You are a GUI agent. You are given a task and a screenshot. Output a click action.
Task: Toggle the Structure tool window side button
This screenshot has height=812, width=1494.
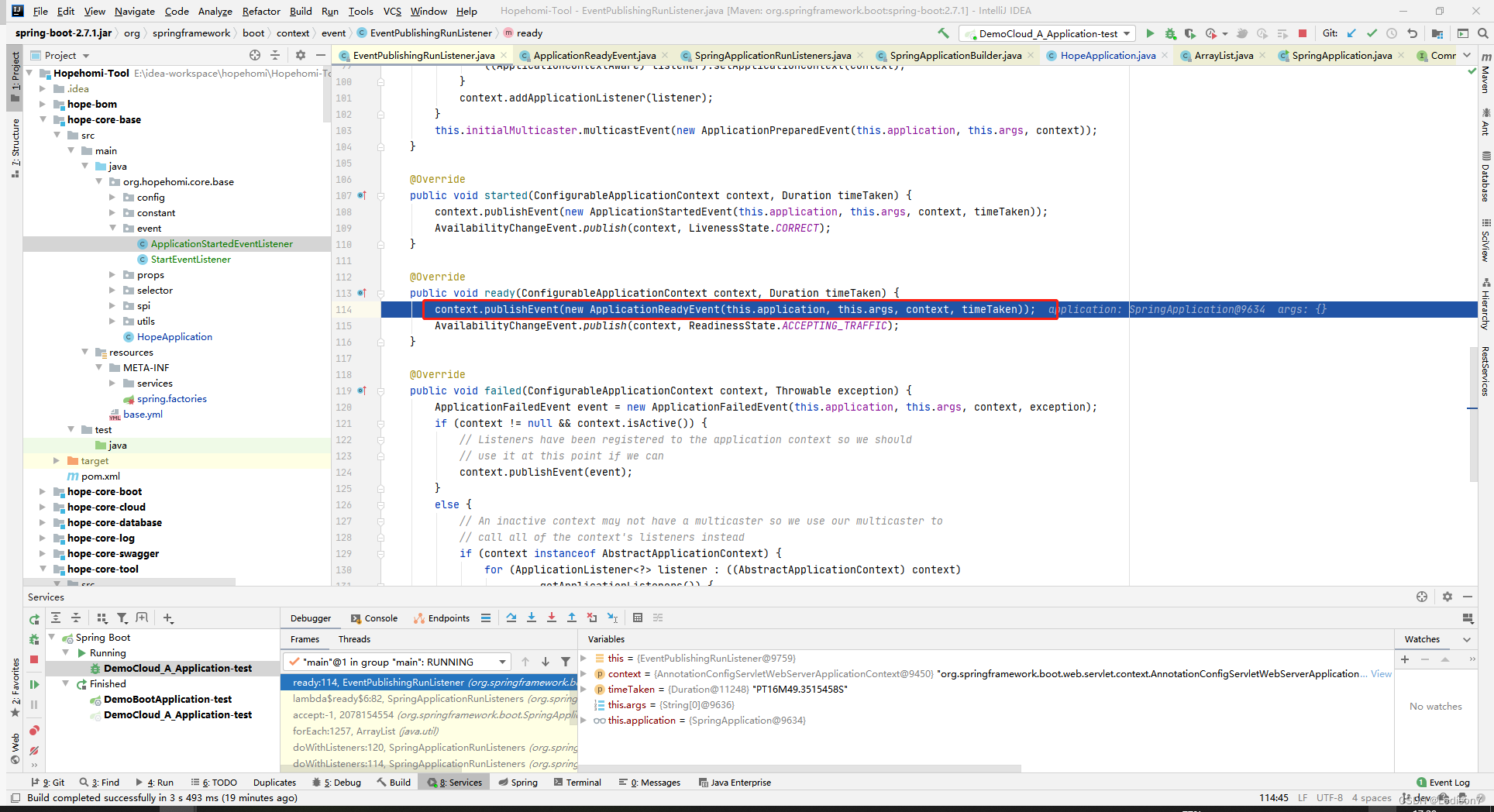click(15, 147)
